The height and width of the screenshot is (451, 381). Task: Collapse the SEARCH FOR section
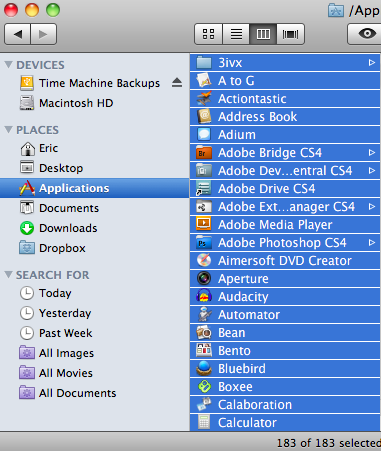(x=9, y=274)
